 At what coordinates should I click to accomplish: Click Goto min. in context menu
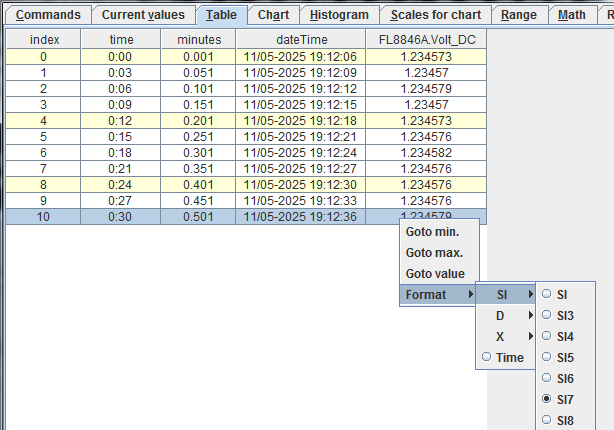(433, 231)
